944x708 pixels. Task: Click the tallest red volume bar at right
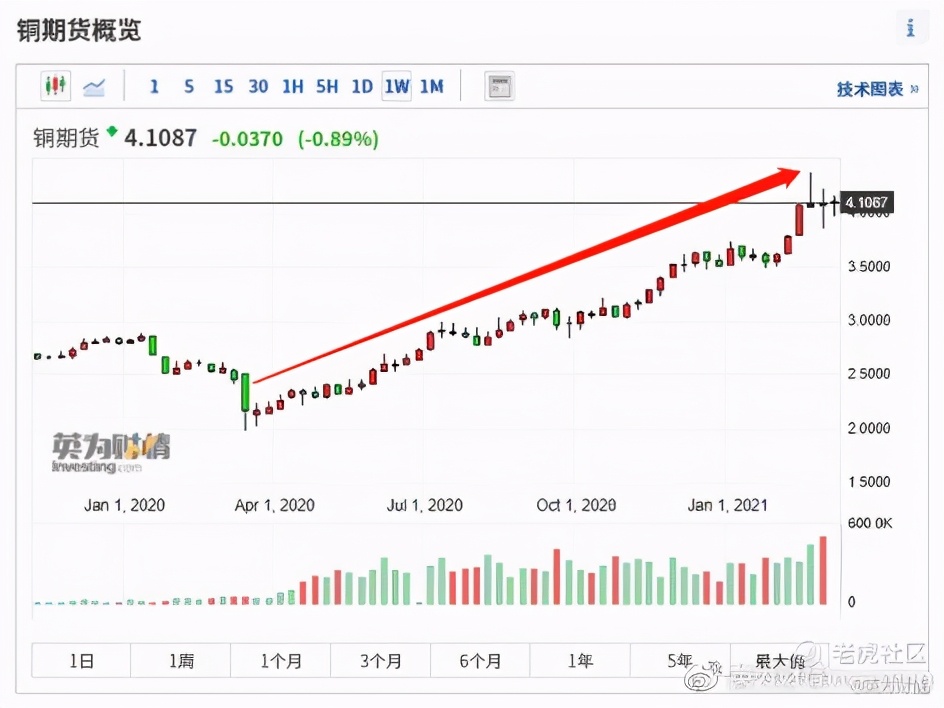click(x=823, y=570)
